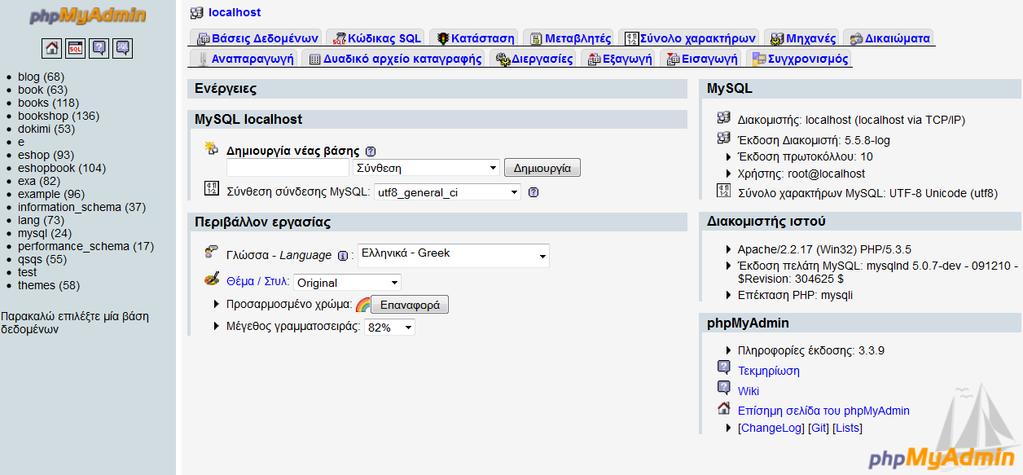
Task: Click the server icon beside Διακομιστής: localhost
Action: coord(724,117)
